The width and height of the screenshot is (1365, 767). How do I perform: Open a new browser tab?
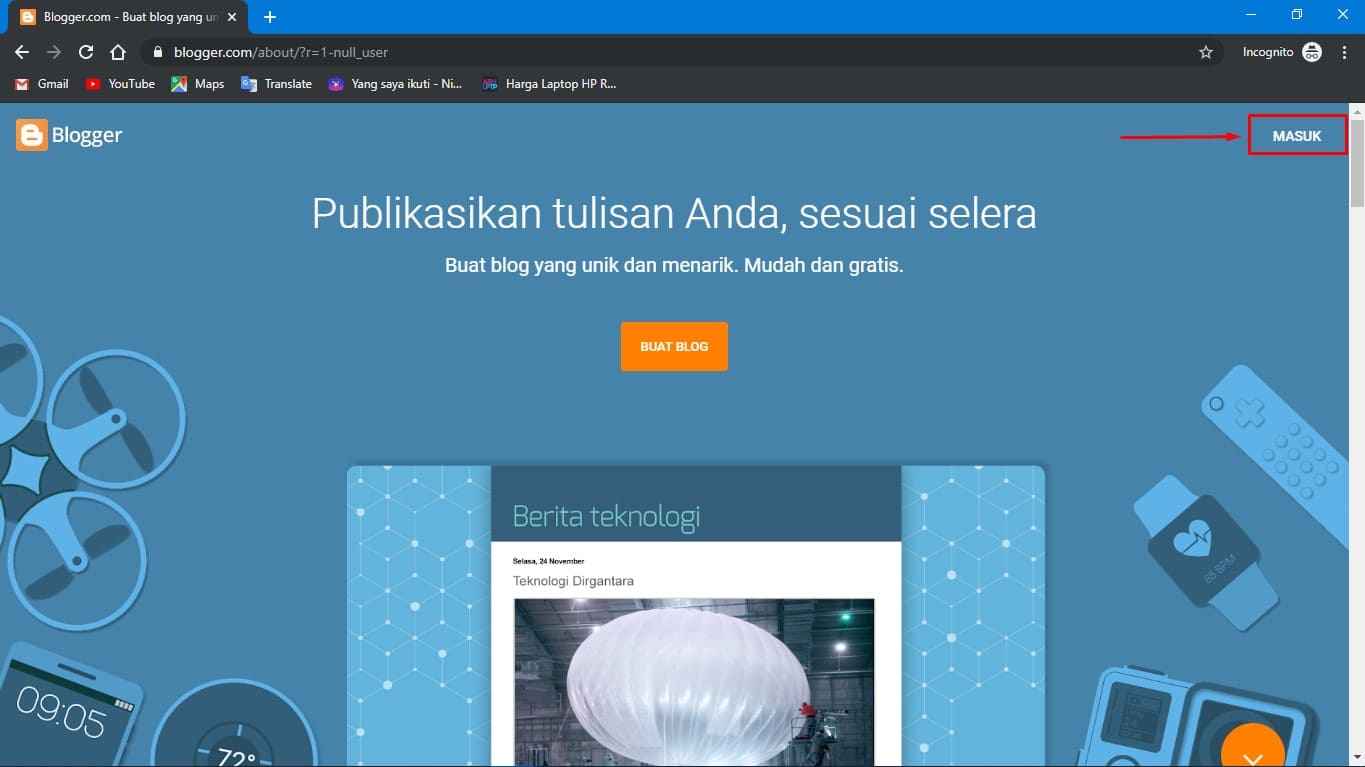[270, 17]
